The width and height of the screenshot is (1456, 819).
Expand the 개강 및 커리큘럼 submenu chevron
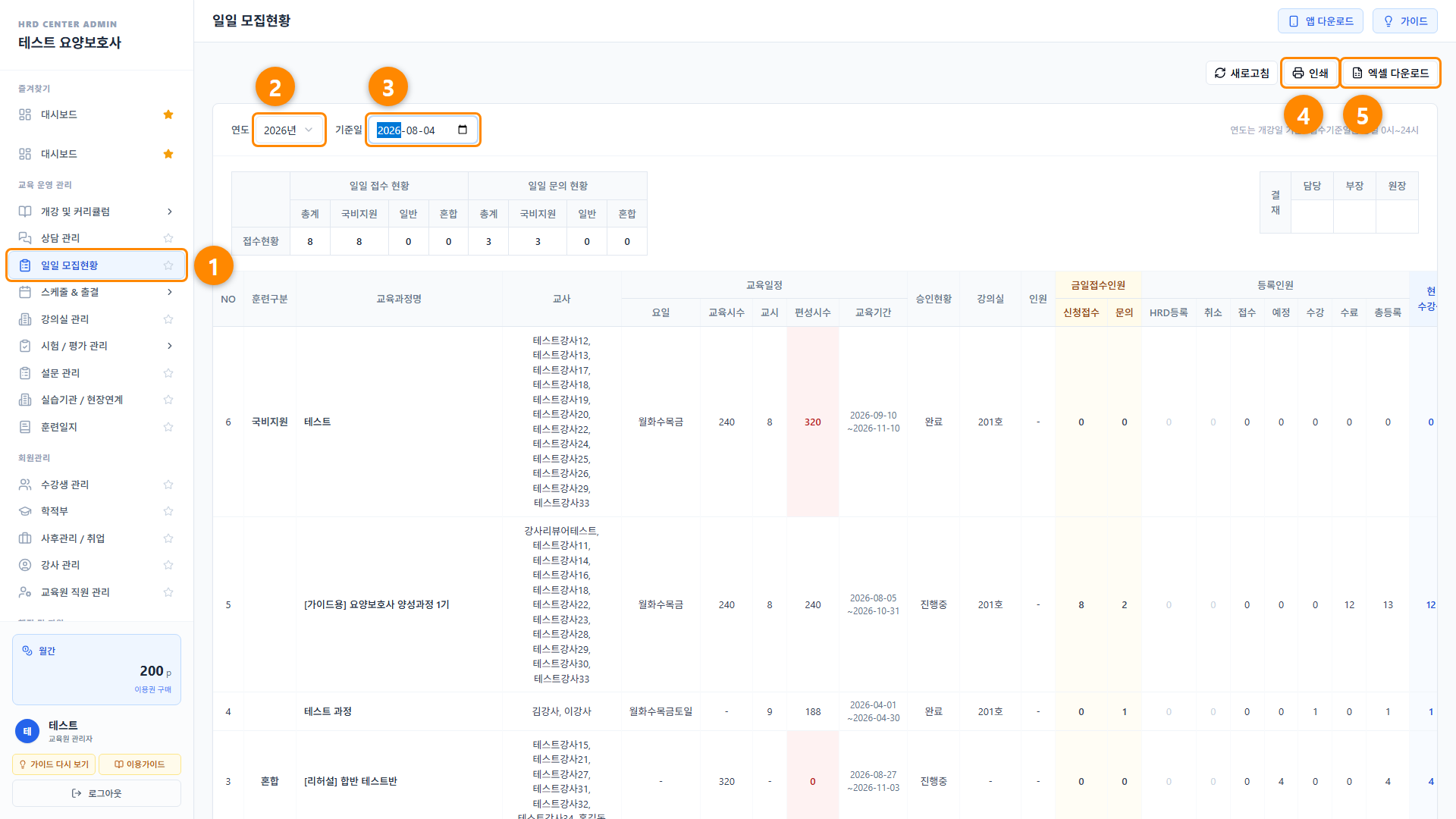[170, 212]
